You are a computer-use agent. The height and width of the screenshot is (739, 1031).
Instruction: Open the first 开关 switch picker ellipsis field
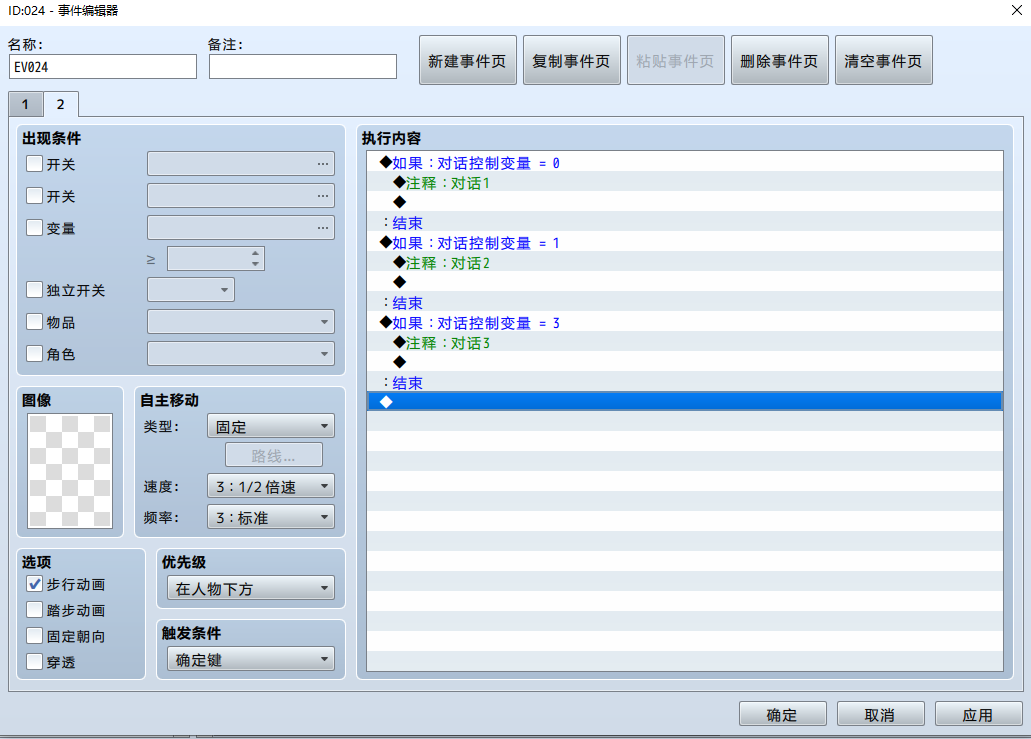[241, 164]
